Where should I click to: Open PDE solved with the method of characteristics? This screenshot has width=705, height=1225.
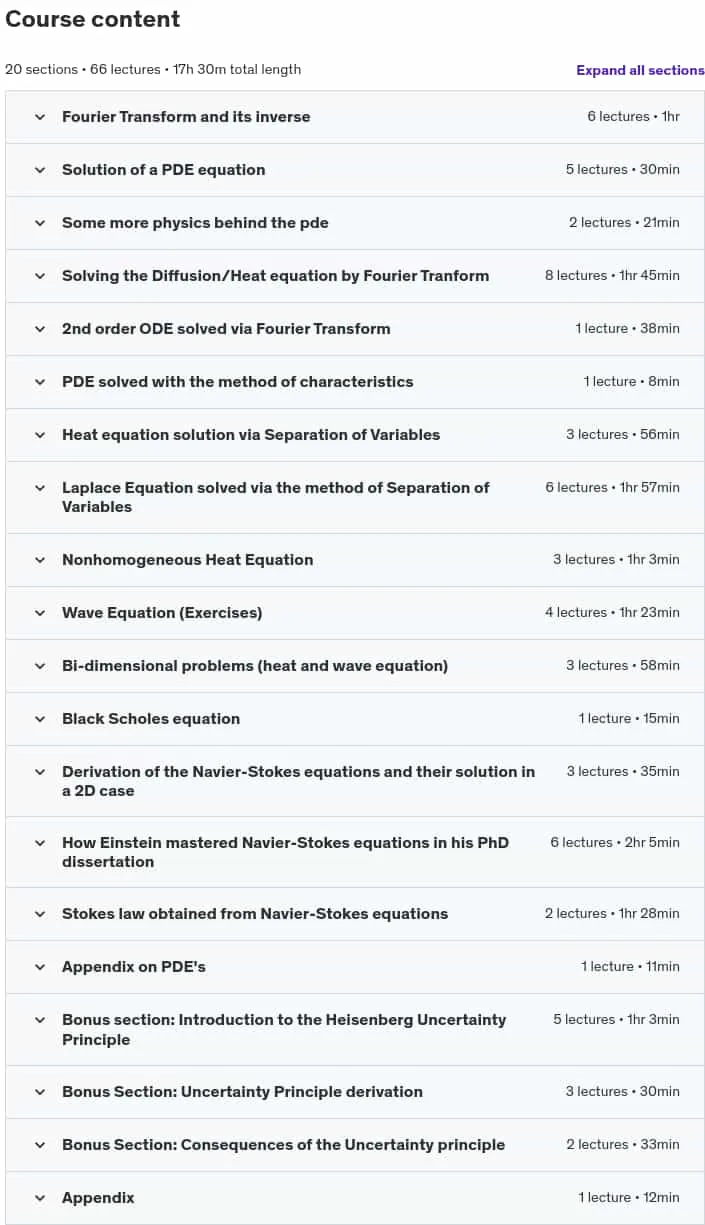355,382
